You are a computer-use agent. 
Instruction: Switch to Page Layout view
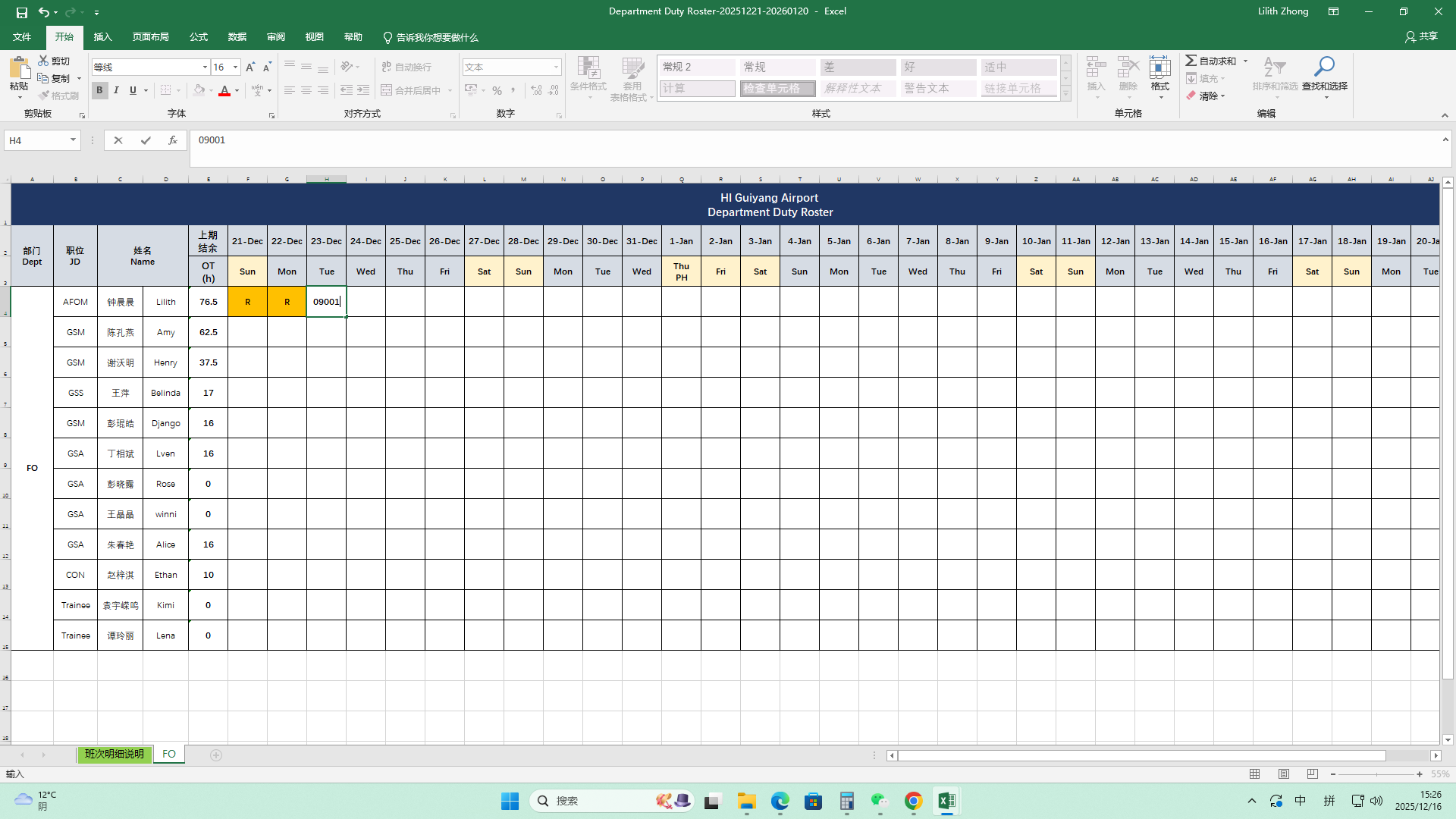coord(1284,774)
